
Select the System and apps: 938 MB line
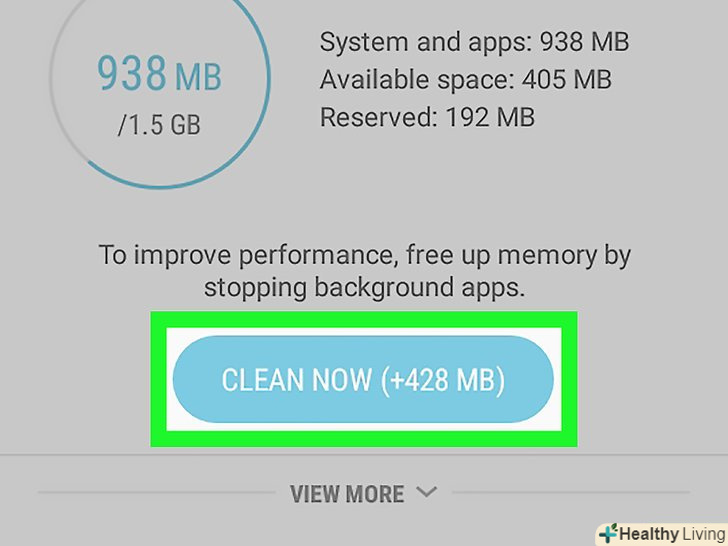coord(474,42)
